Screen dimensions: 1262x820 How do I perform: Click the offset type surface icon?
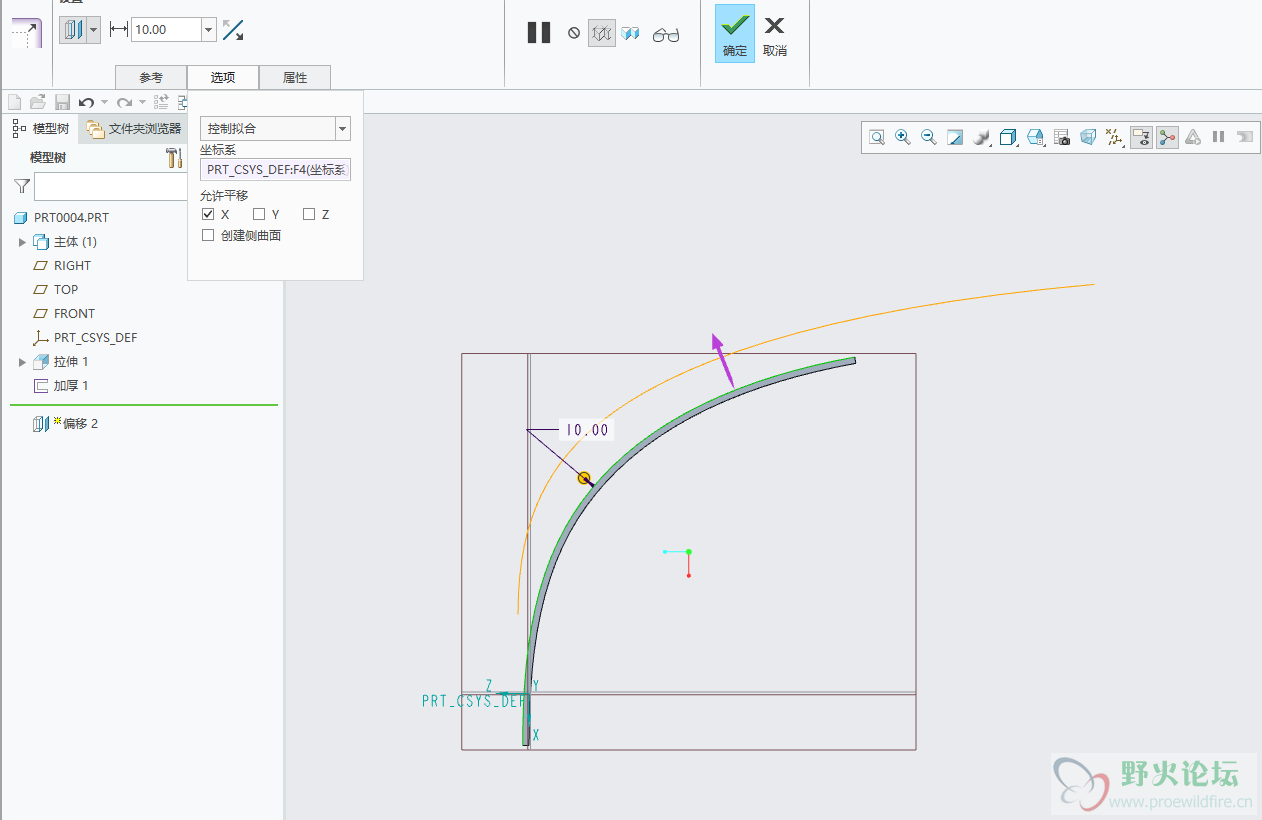coord(73,30)
